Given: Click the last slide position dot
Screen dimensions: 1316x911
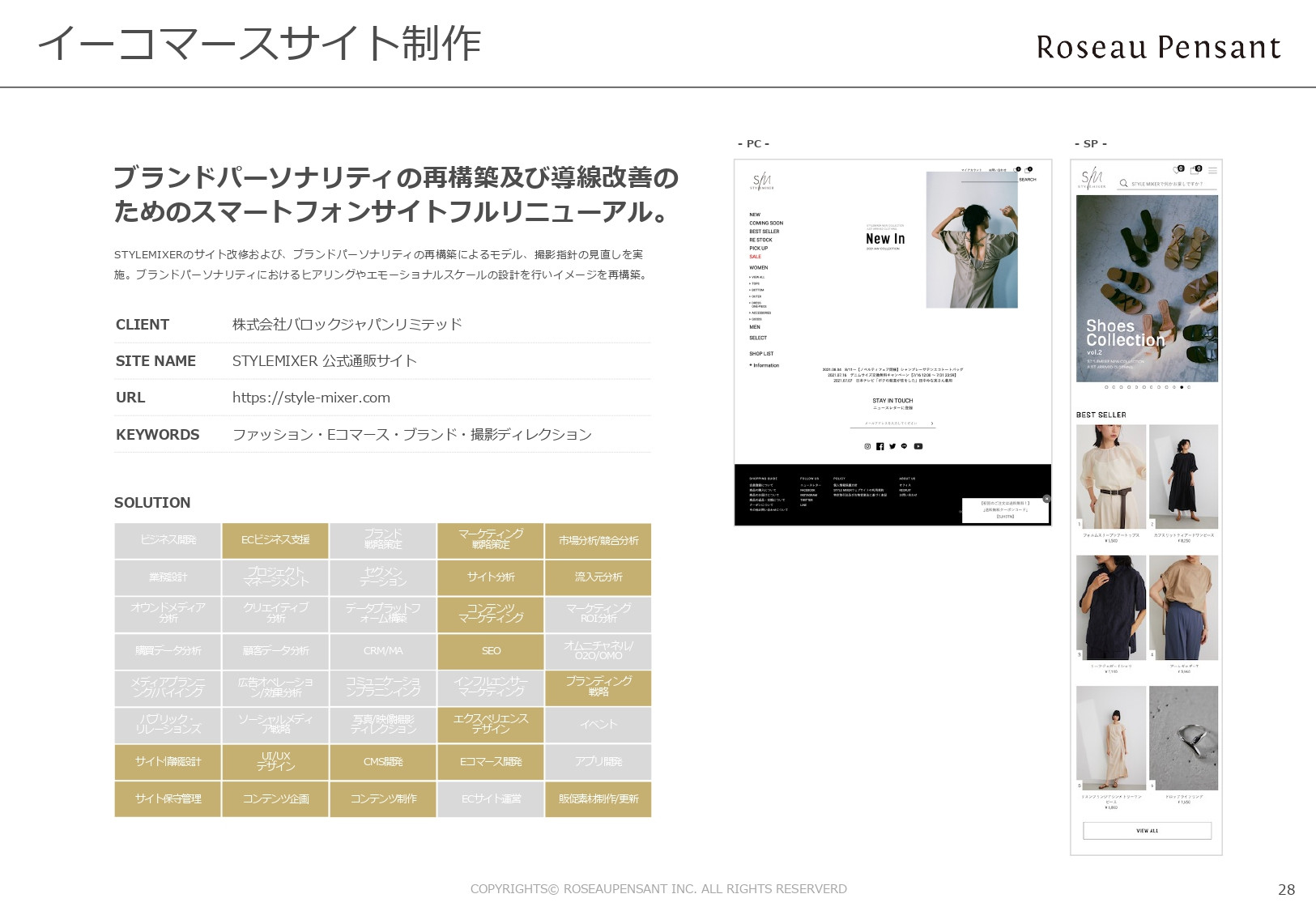Looking at the screenshot, I should (x=1189, y=387).
